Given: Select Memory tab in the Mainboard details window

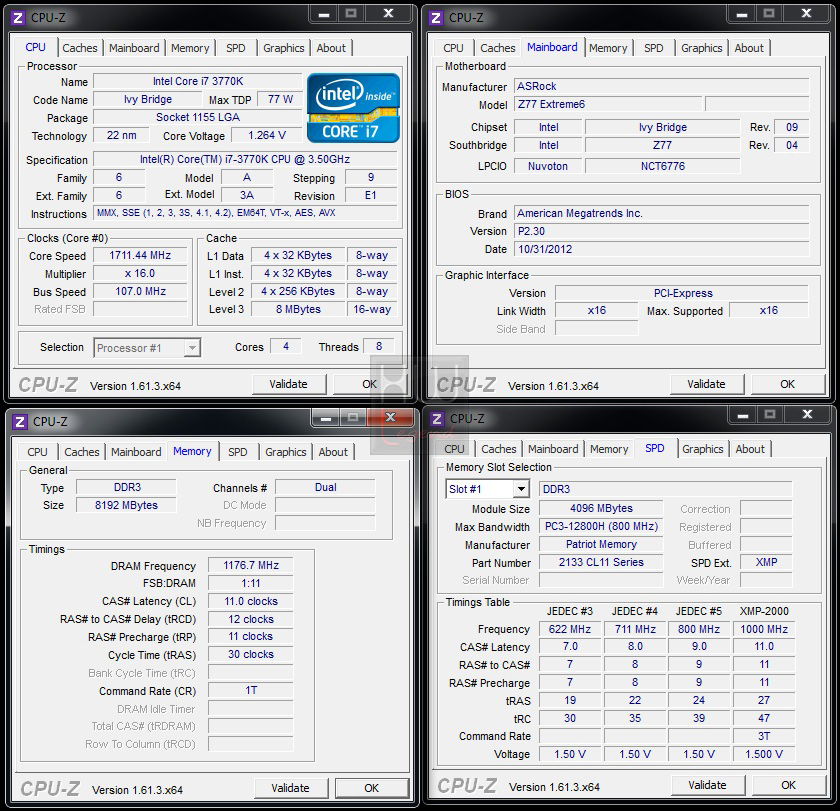Looking at the screenshot, I should tap(608, 48).
